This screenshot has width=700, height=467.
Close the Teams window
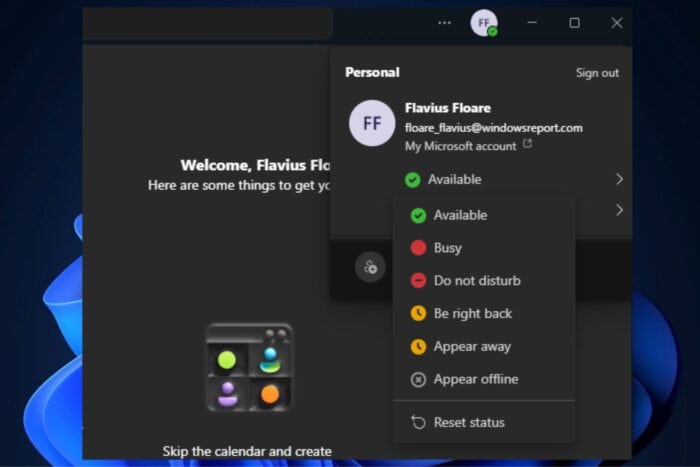[x=617, y=23]
